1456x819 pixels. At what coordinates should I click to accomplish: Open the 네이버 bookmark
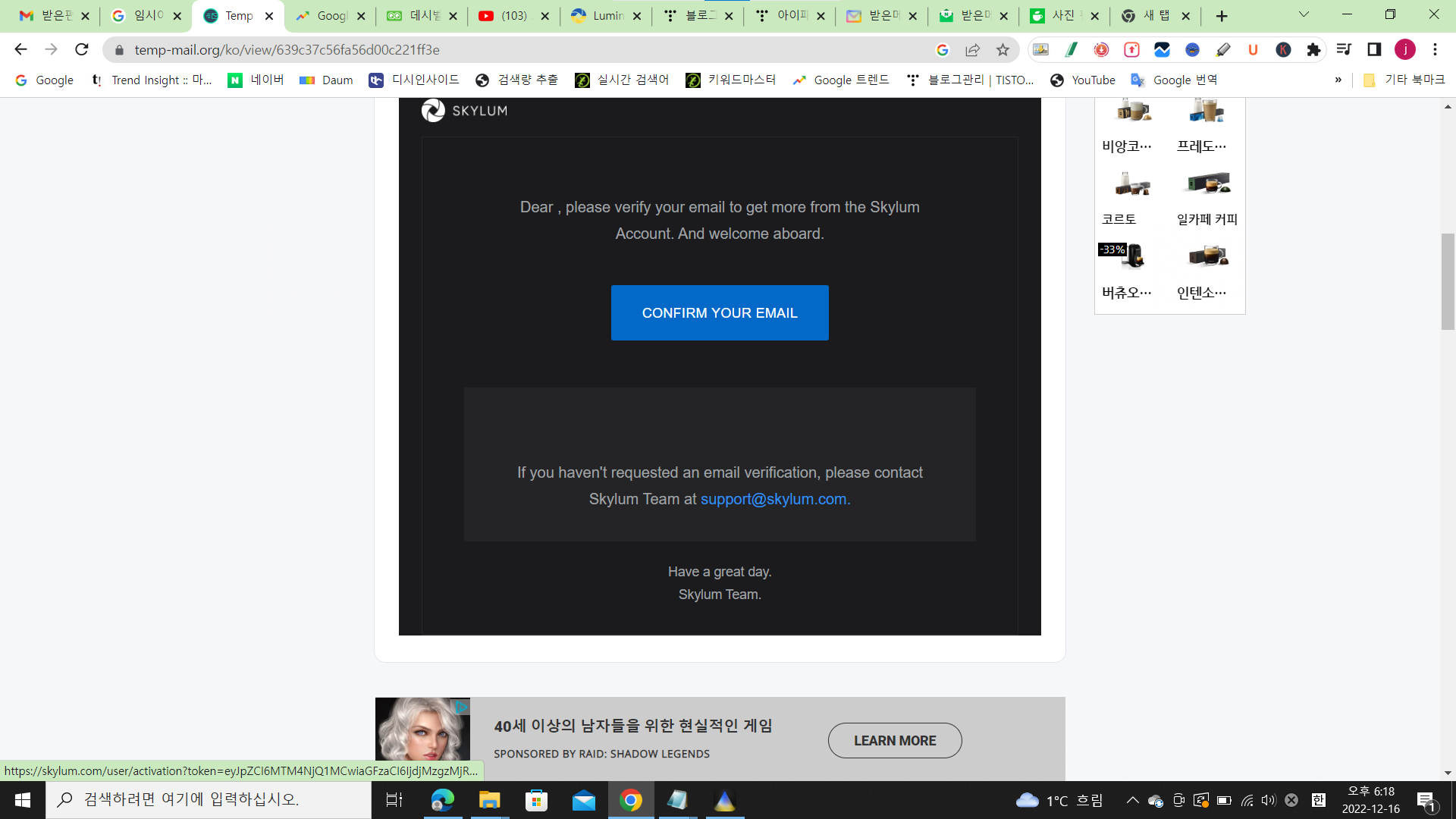click(x=256, y=80)
